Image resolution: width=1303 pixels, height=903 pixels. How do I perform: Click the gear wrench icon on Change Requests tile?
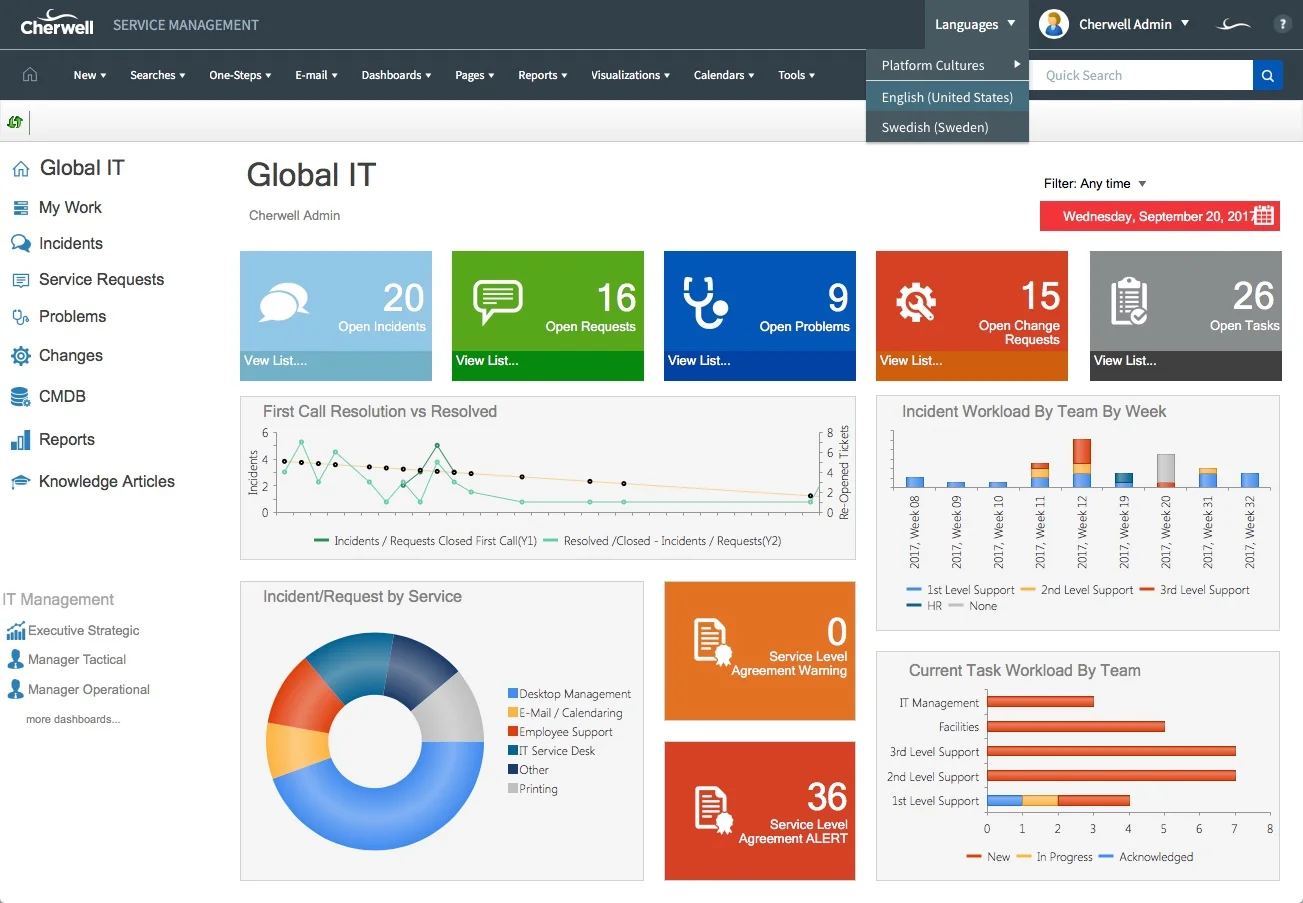[x=916, y=302]
